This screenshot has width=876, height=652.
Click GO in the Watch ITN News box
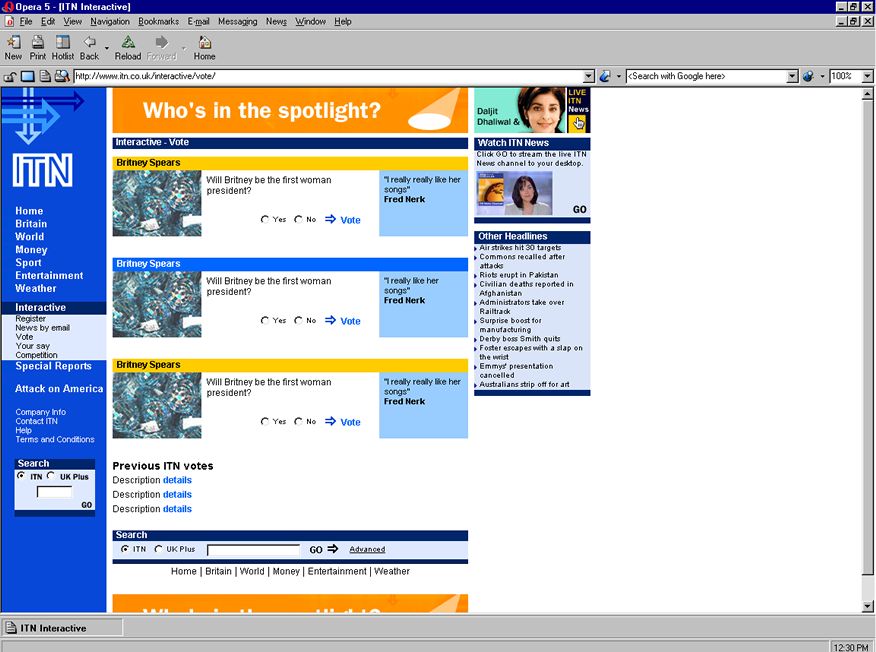(579, 210)
